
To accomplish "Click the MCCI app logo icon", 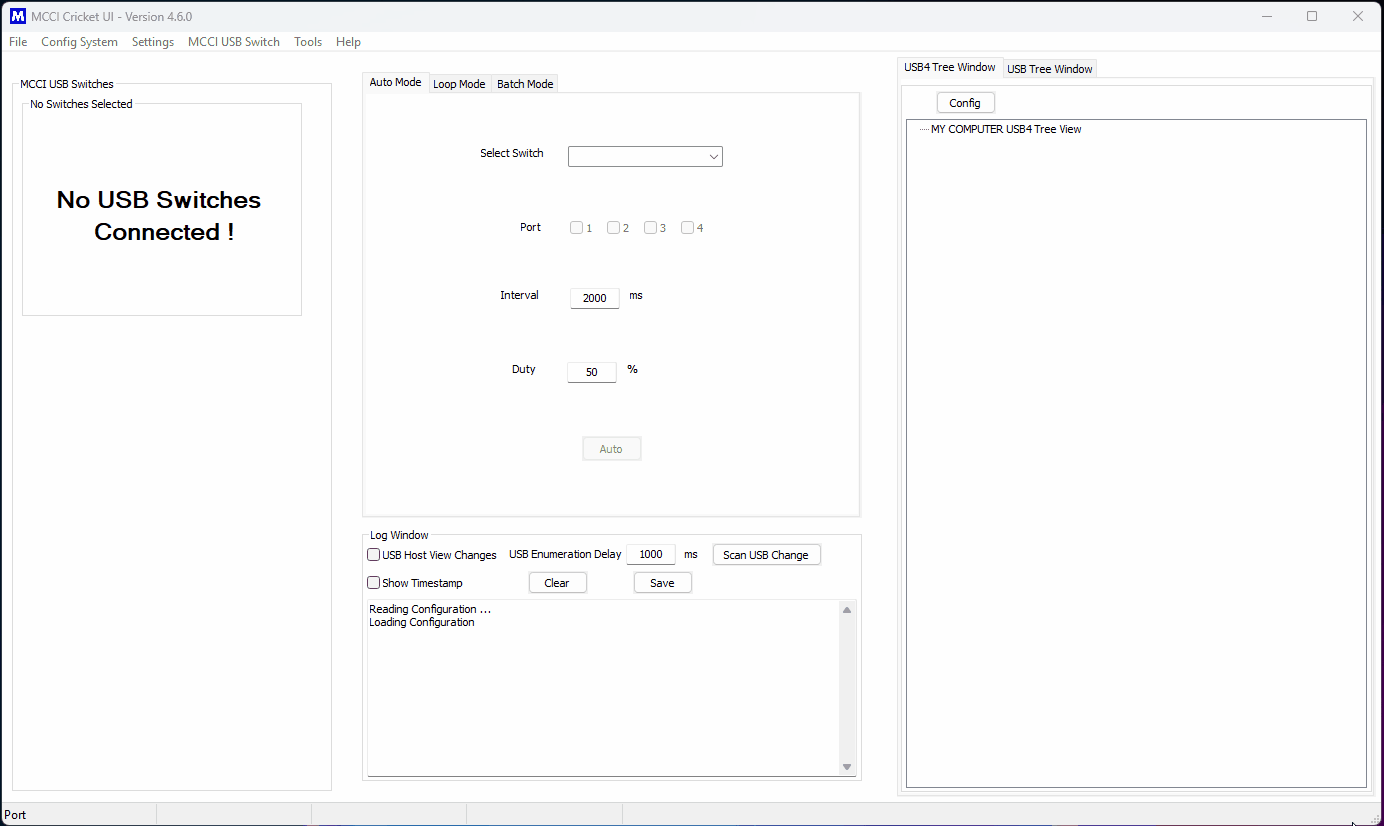I will point(17,16).
